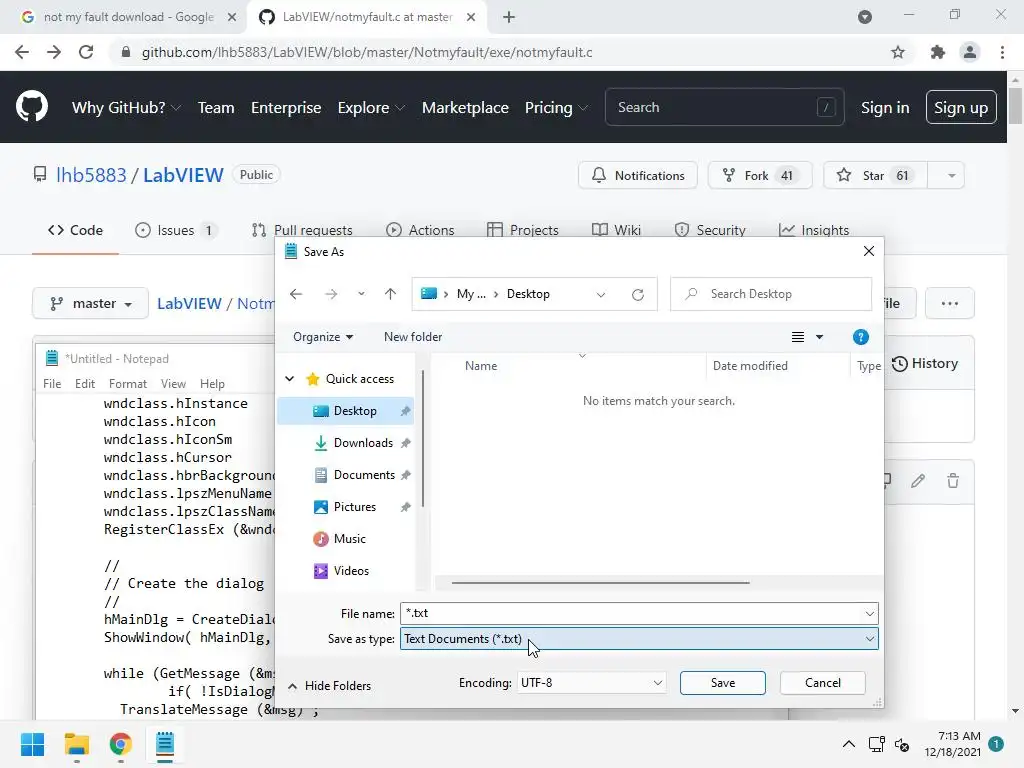Switch to Issues tab
Screen dimensions: 1024x768
click(x=176, y=231)
